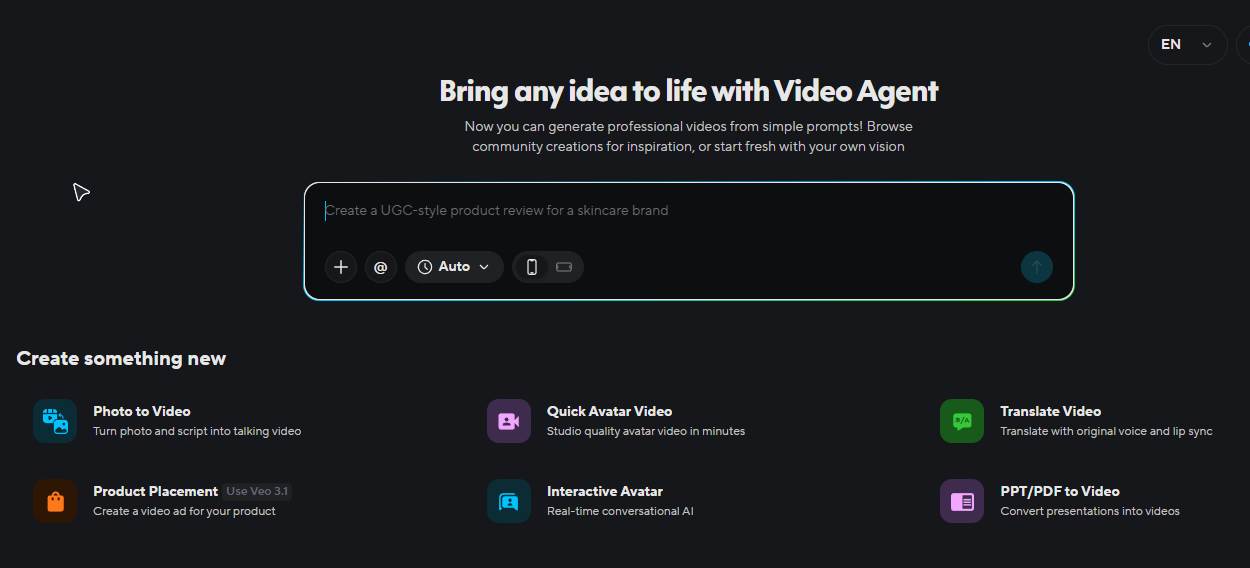Click the Interactive Avatar chat icon
The width and height of the screenshot is (1250, 568).
pyautogui.click(x=508, y=501)
